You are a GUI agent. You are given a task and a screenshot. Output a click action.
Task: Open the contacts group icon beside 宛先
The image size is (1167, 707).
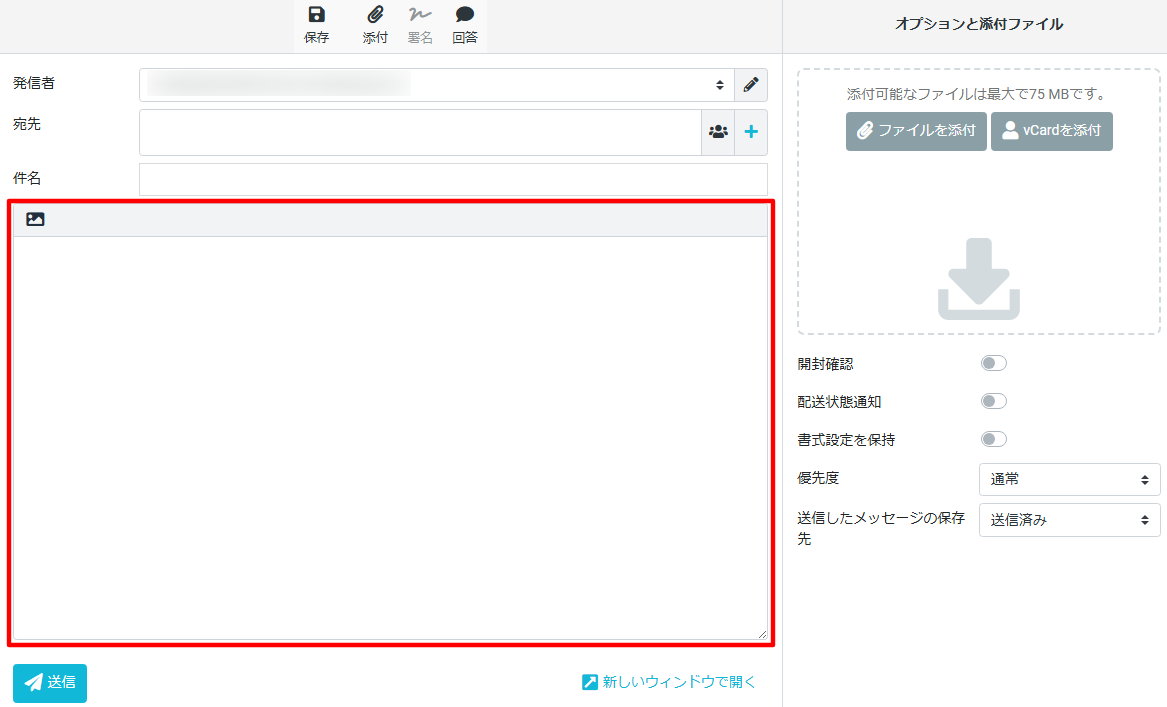click(718, 132)
